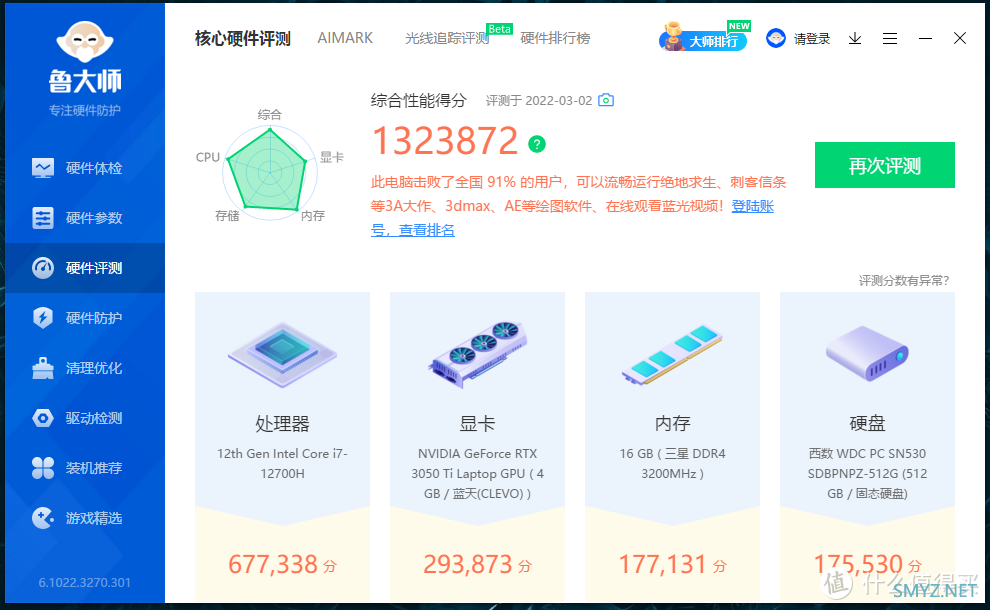Viewport: 990px width, 610px height.
Task: Click the 16 GB 三星 DDR4 description
Action: (x=672, y=463)
